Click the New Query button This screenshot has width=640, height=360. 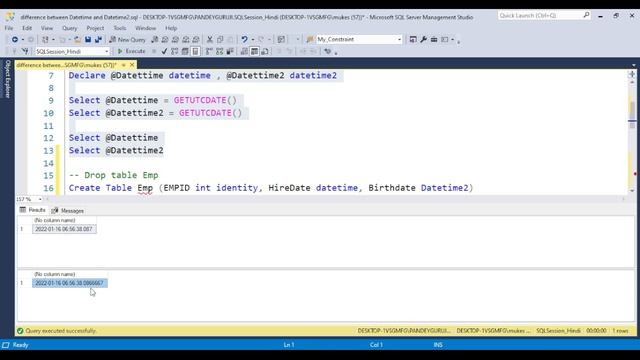[x=127, y=40]
